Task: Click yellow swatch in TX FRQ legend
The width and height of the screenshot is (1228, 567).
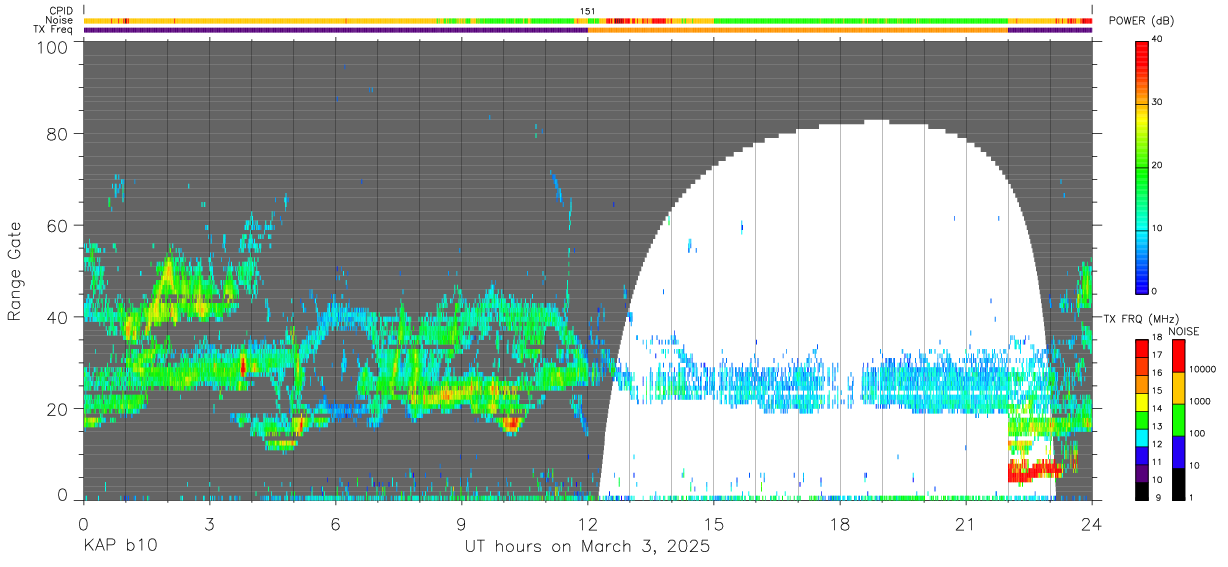Action: pyautogui.click(x=1142, y=402)
